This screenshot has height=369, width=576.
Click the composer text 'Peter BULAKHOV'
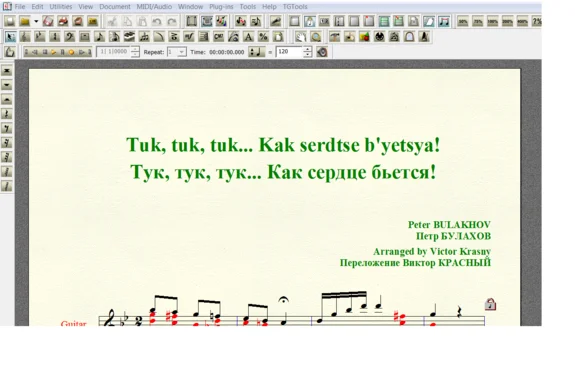449,225
